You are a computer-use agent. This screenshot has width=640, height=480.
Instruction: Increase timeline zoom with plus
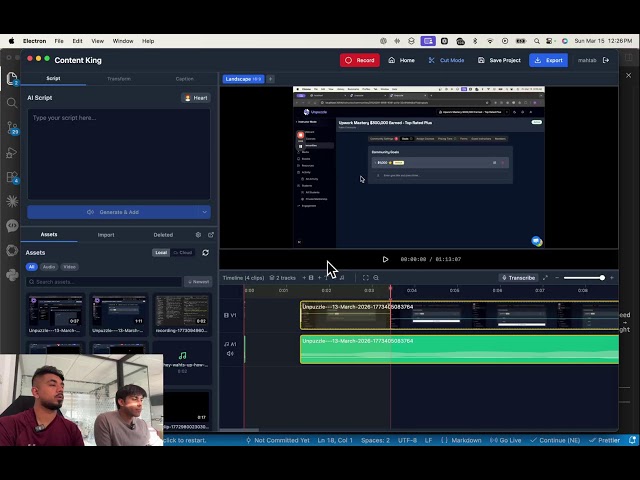[x=612, y=278]
